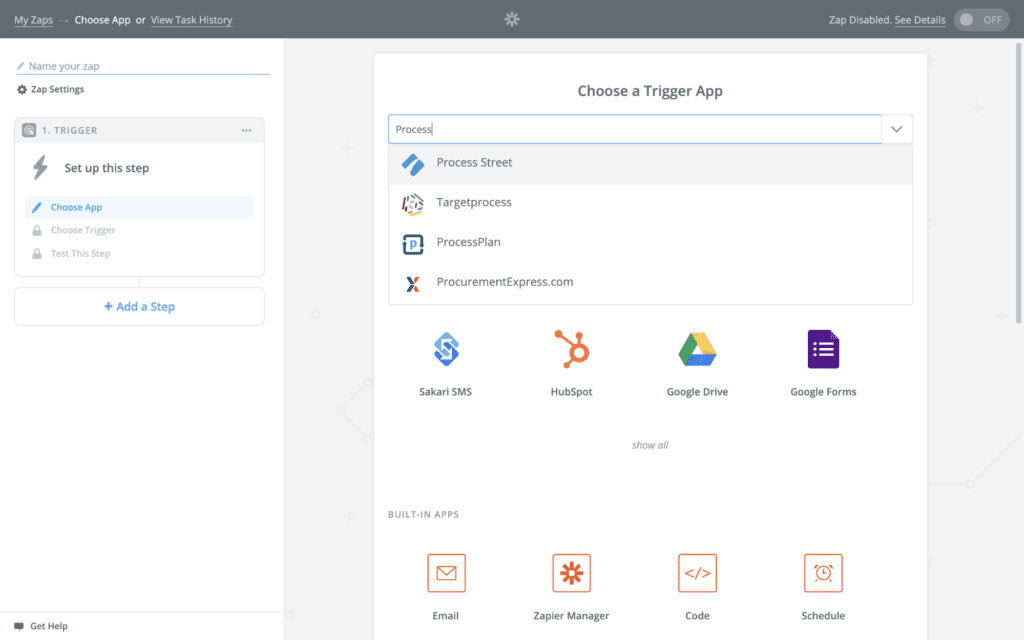Click the pencil icon beside Choose App
The image size is (1024, 640).
click(37, 207)
